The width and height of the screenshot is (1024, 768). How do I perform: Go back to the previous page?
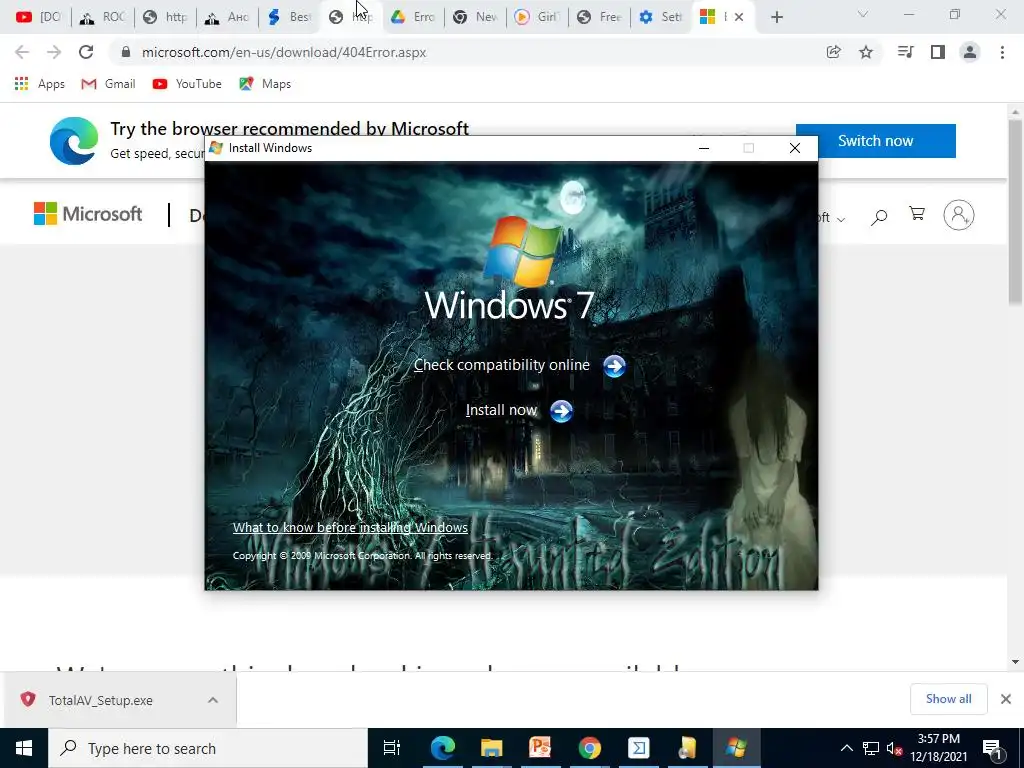[x=22, y=52]
